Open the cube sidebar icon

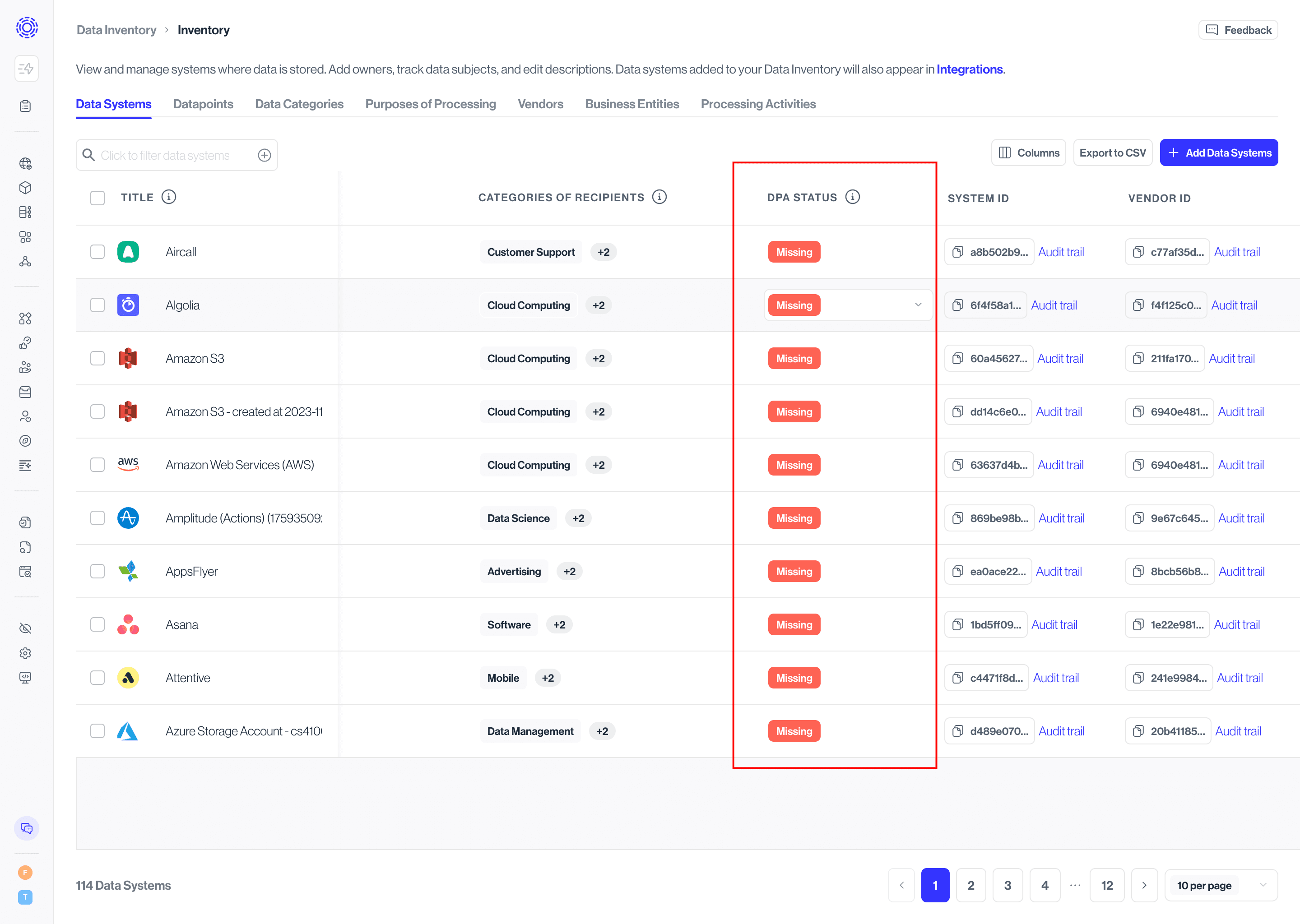(26, 188)
